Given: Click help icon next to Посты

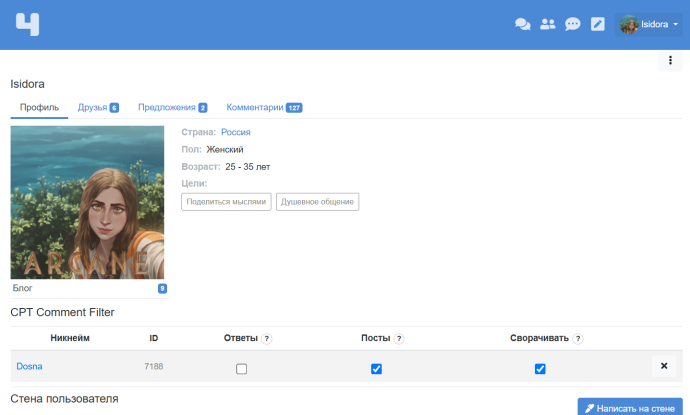Looking at the screenshot, I should [x=399, y=339].
